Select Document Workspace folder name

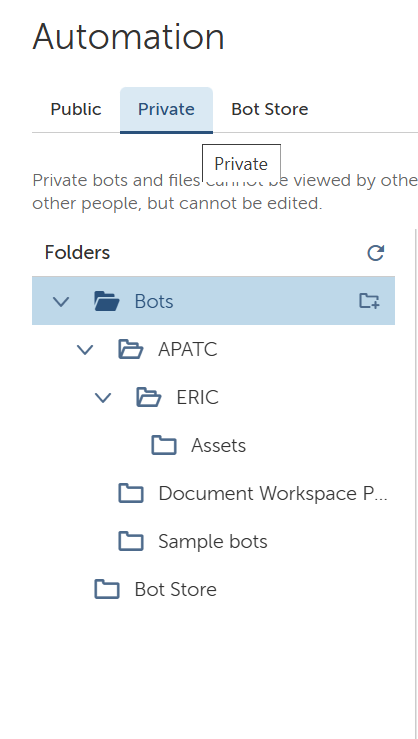pyautogui.click(x=273, y=493)
